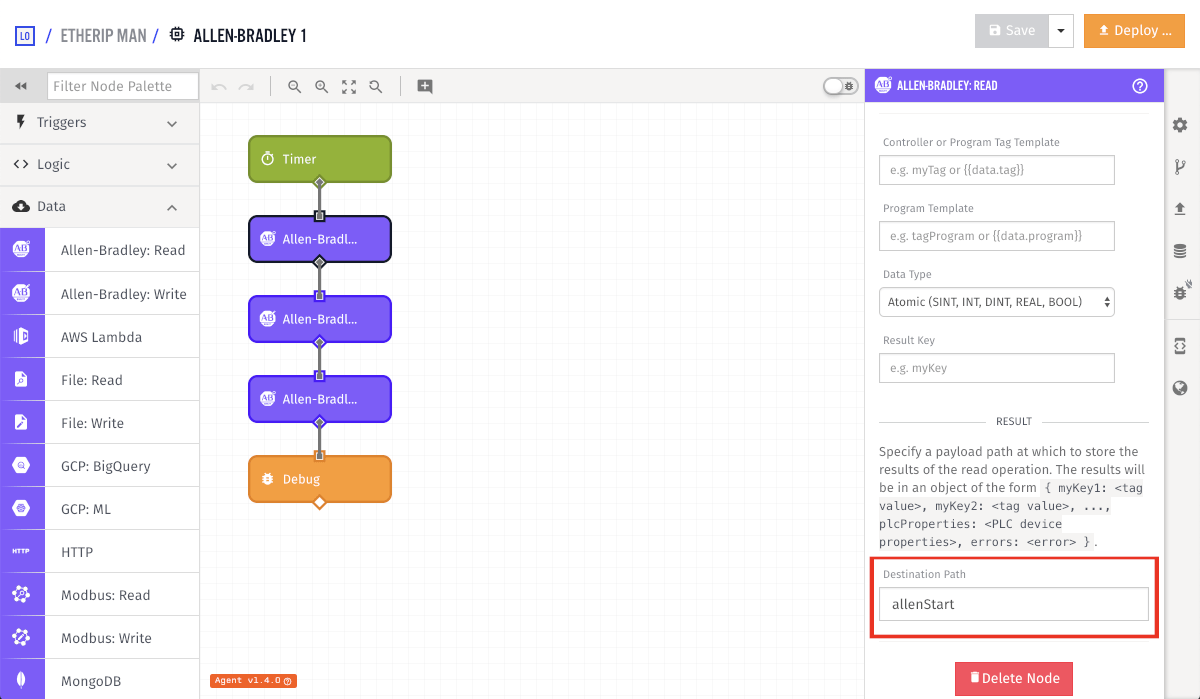Collapse the Data palette section
The width and height of the screenshot is (1200, 699).
click(x=100, y=206)
